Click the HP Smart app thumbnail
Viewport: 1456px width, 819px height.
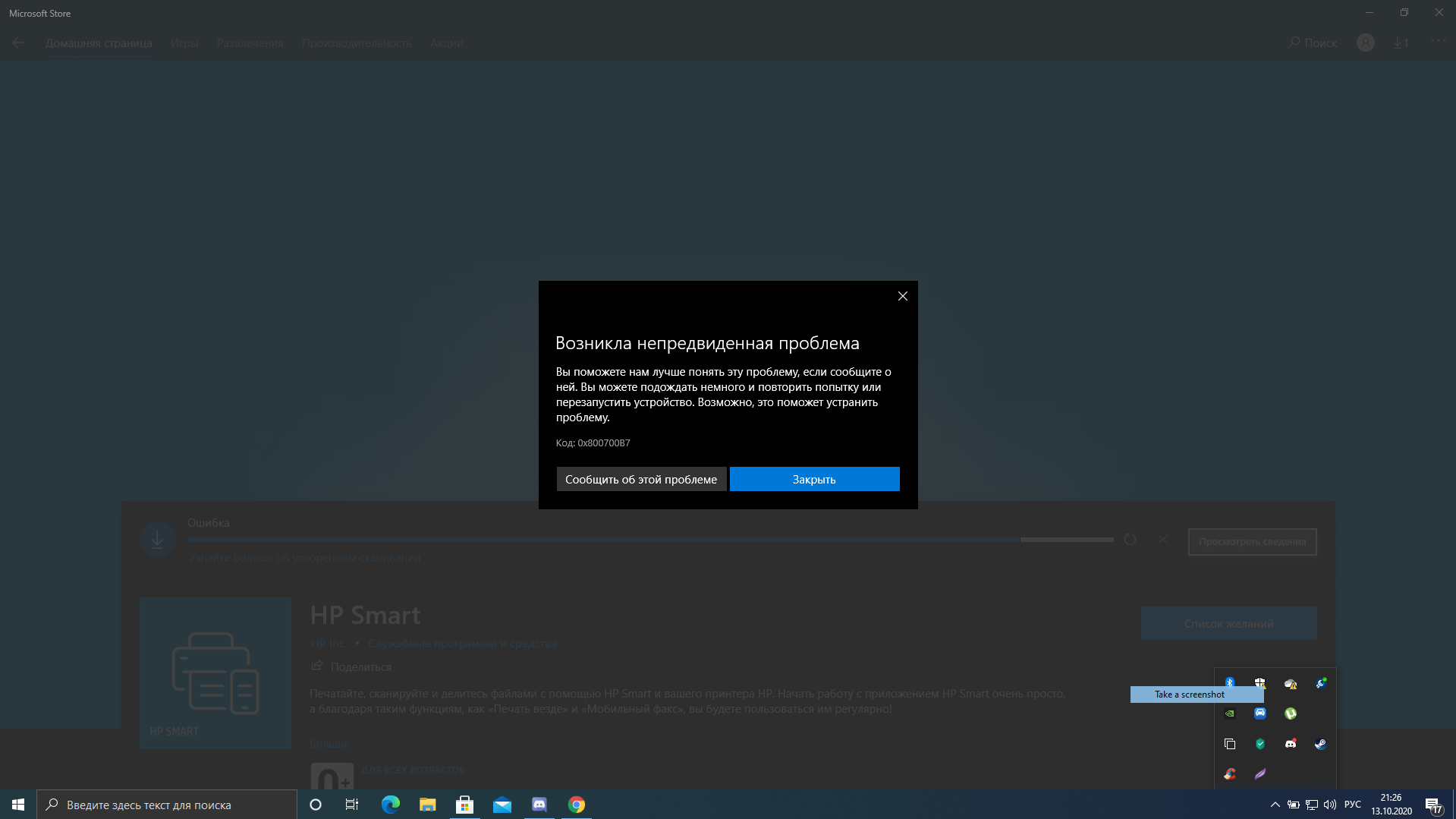click(x=215, y=673)
